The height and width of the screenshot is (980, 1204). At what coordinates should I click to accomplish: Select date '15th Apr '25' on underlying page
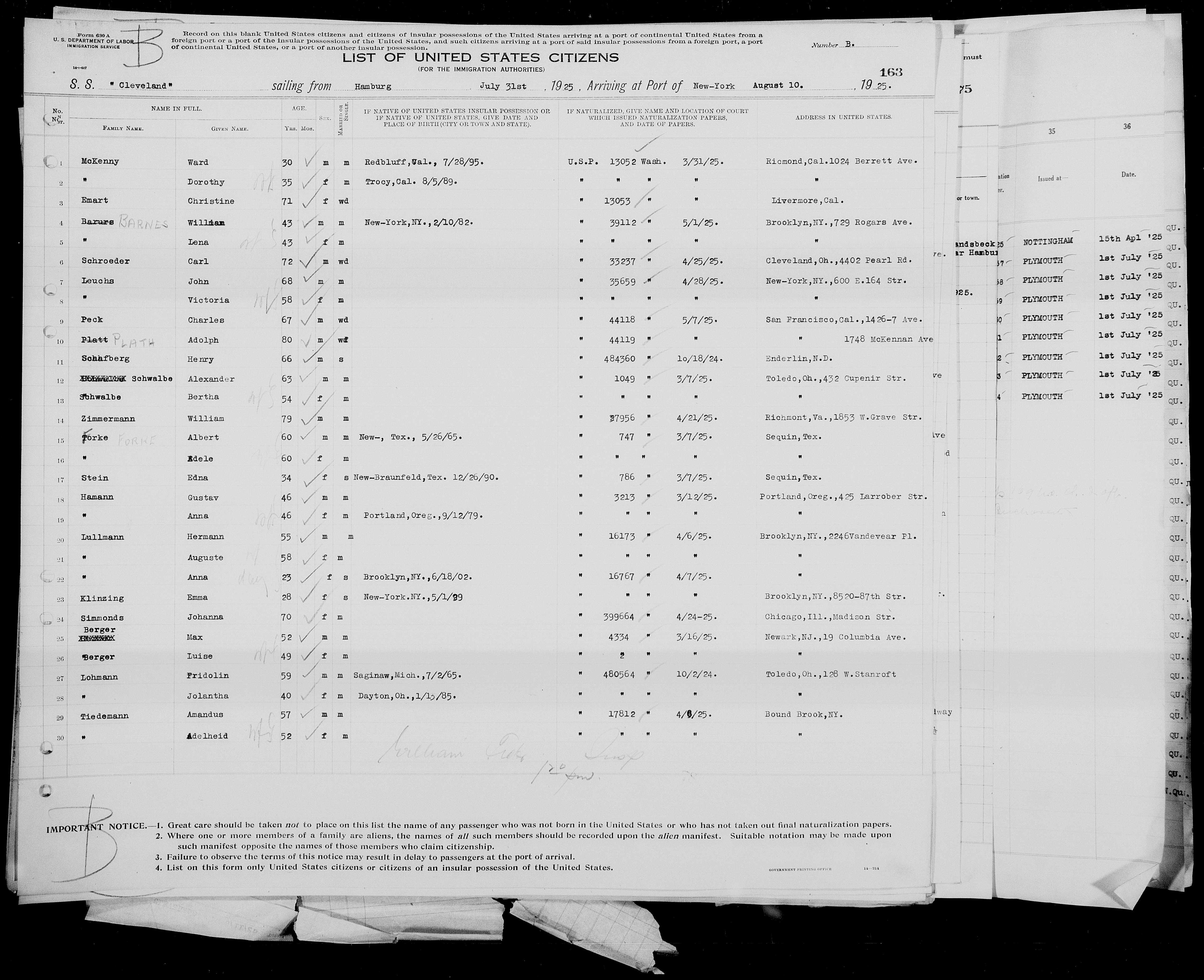1131,238
